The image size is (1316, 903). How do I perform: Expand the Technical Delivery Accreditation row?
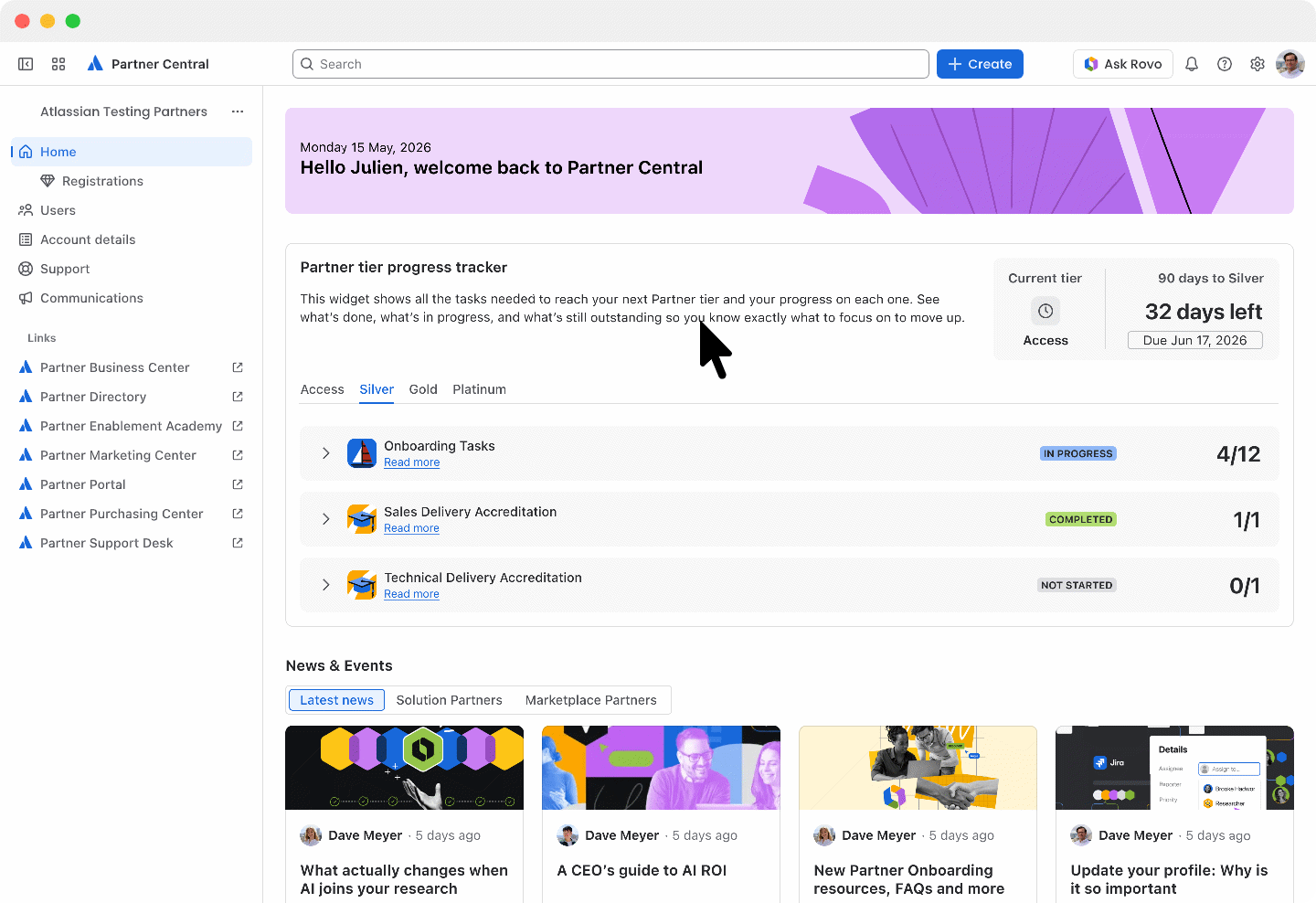pyautogui.click(x=325, y=585)
